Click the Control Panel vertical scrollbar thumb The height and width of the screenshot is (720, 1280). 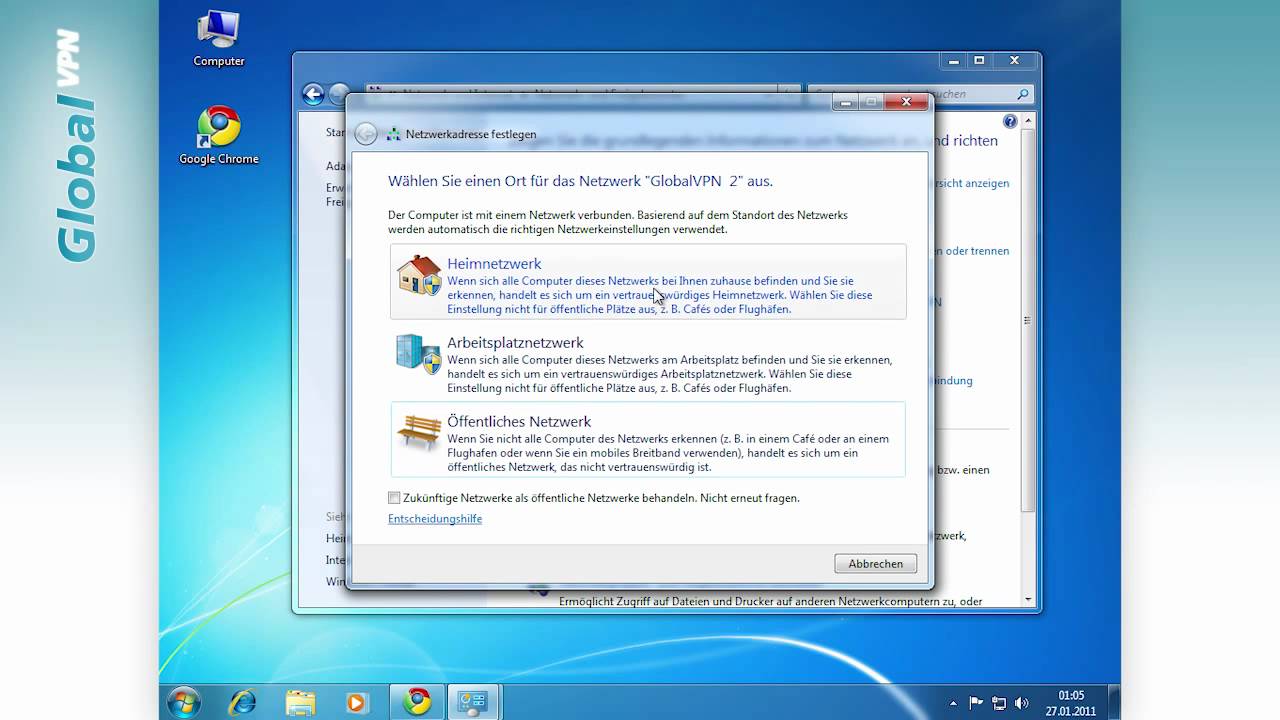coord(1028,320)
